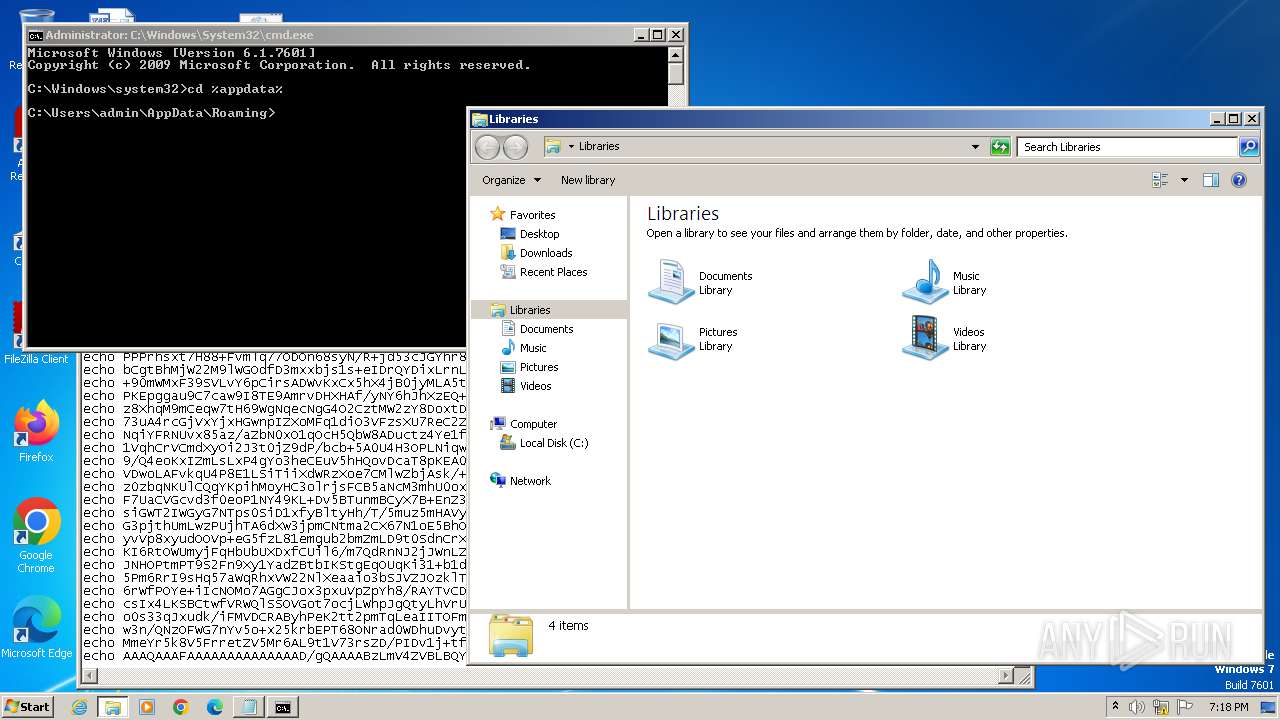Open the blue Help question-mark icon
Viewport: 1280px width, 720px height.
coord(1239,180)
